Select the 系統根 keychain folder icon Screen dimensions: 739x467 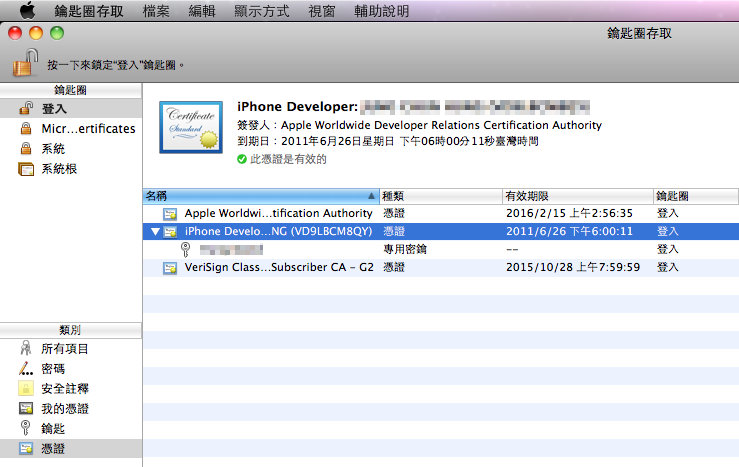pos(26,169)
